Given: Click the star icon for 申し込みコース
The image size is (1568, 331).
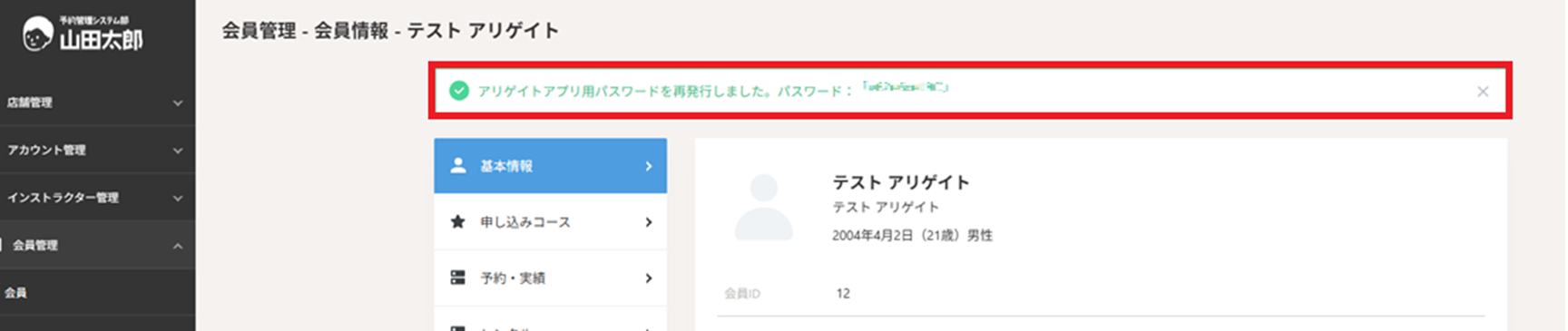Looking at the screenshot, I should pyautogui.click(x=458, y=221).
